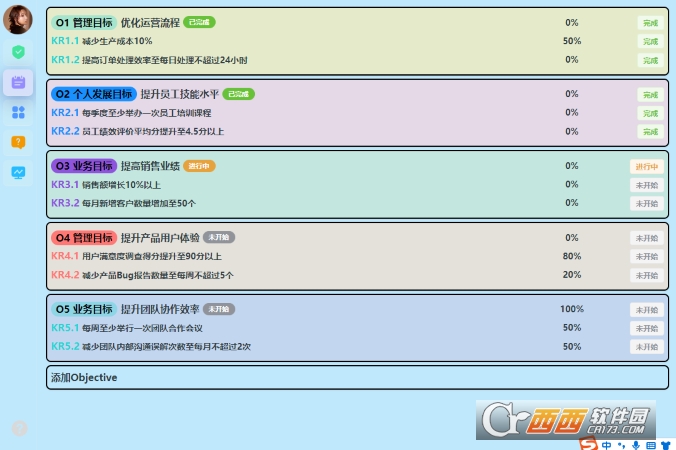The image size is (676, 450).
Task: Click the 已完成 badge on O1
Action: point(199,22)
